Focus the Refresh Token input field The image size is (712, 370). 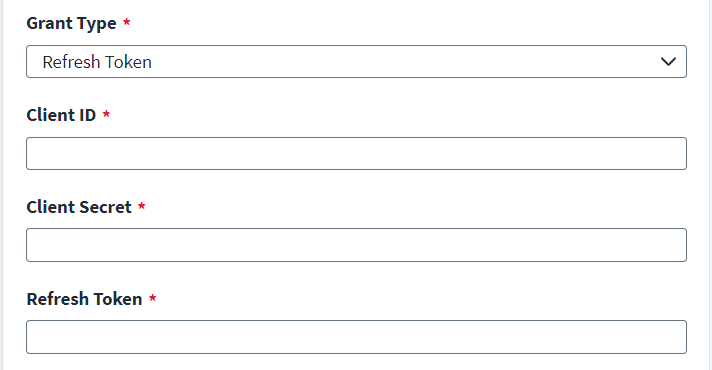(x=356, y=337)
